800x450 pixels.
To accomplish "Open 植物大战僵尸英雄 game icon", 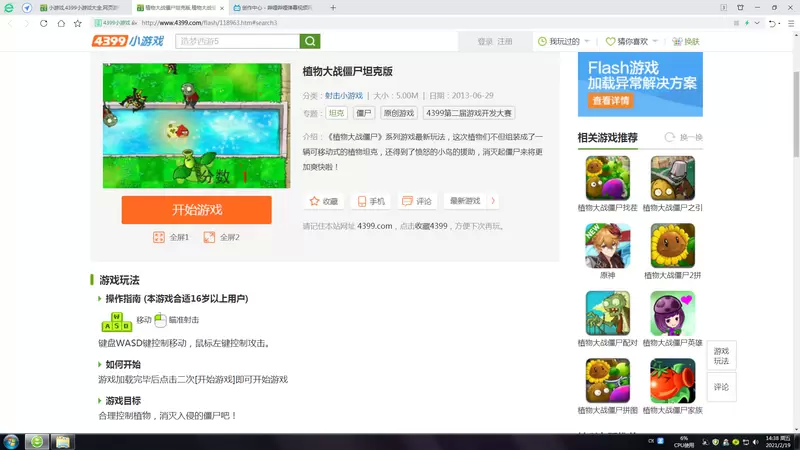I will point(672,313).
